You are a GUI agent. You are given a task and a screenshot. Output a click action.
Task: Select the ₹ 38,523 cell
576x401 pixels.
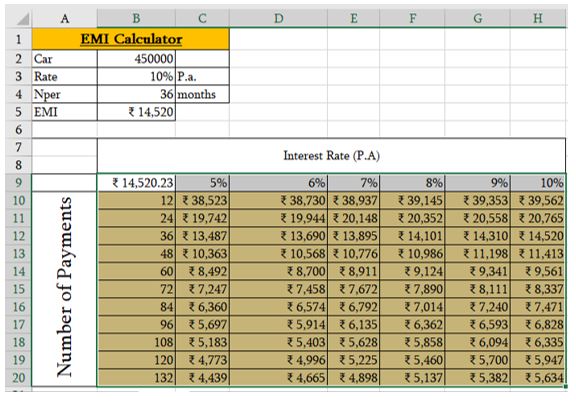(203, 200)
